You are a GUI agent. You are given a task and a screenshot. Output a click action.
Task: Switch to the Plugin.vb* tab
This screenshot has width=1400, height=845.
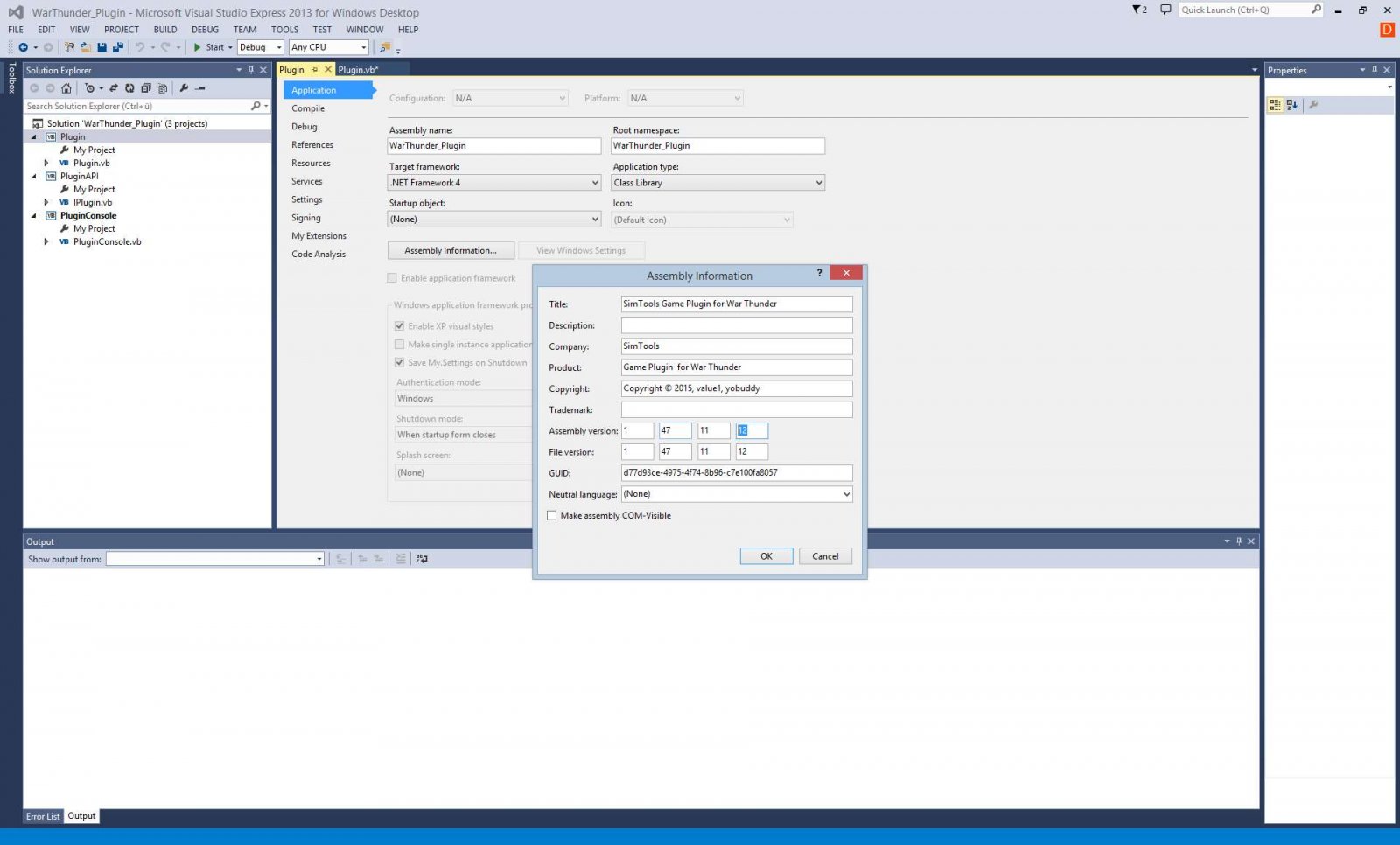click(x=358, y=70)
